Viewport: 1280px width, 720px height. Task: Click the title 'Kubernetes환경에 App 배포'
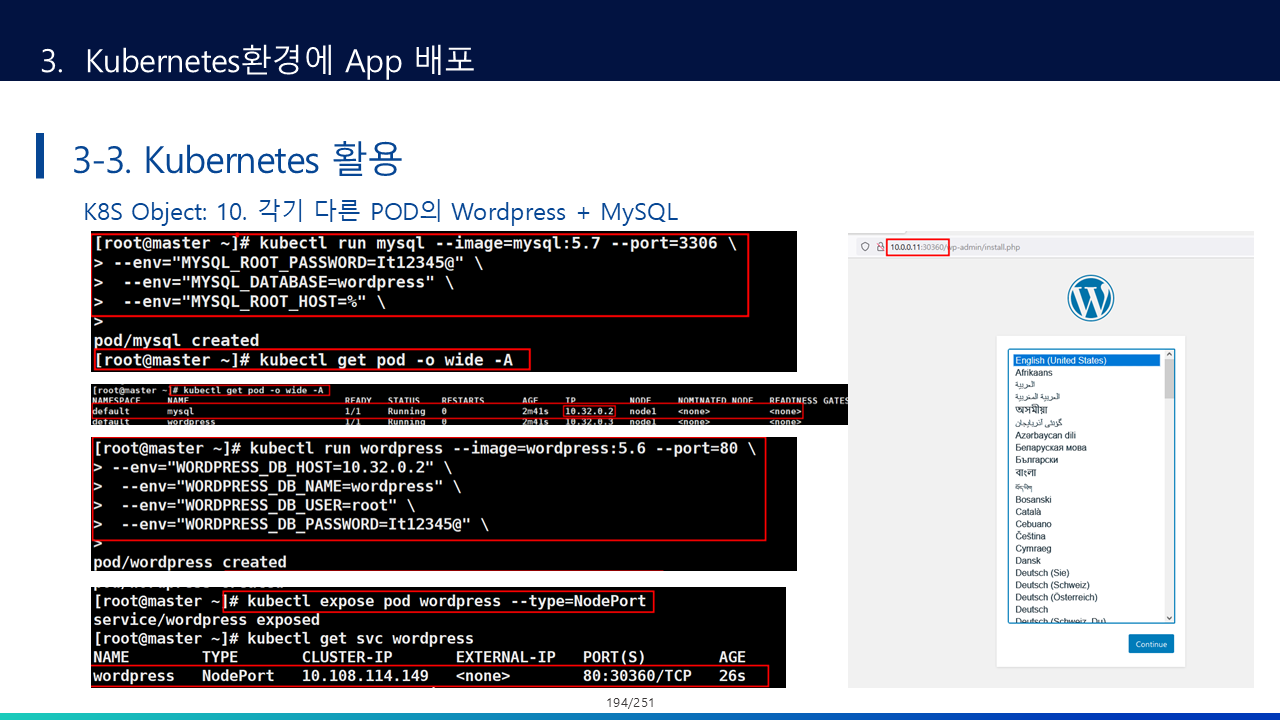point(279,60)
